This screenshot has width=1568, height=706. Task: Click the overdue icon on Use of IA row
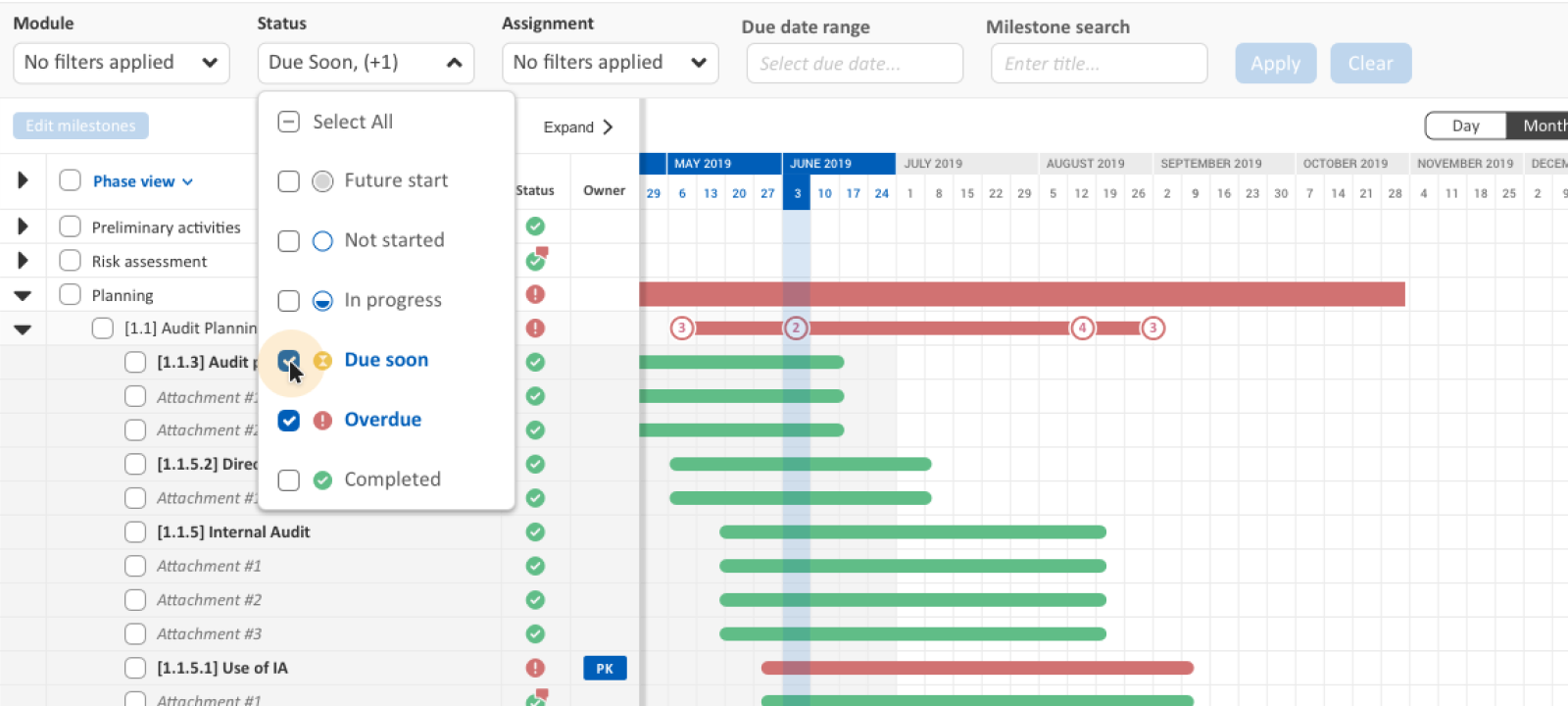[535, 668]
